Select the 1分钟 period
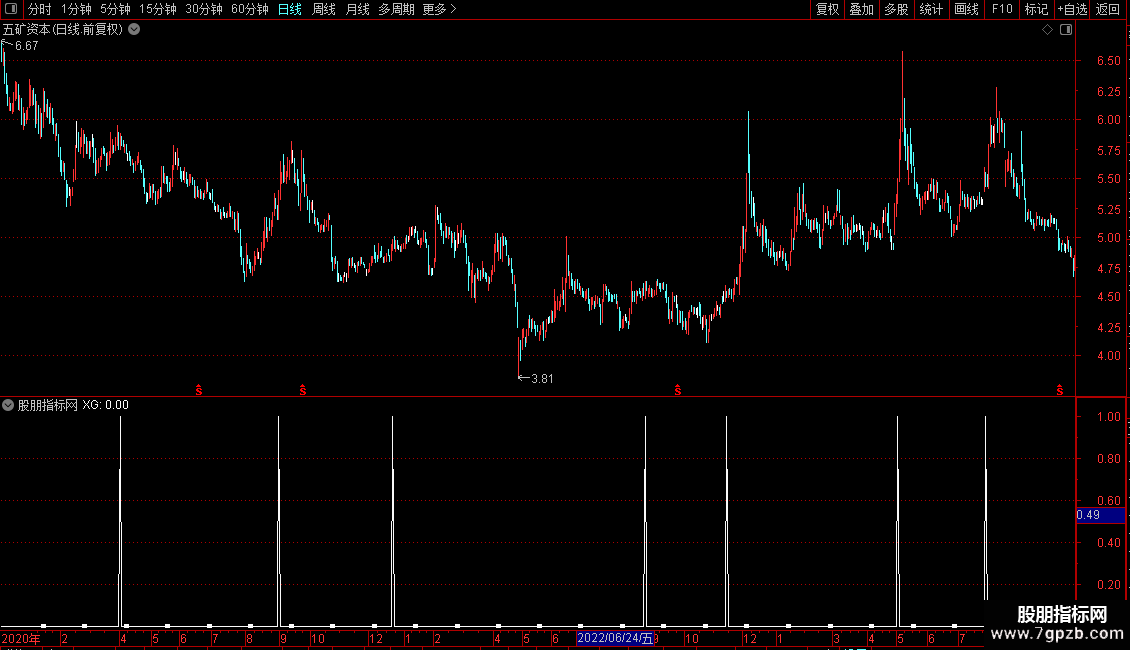1130x650 pixels. click(x=76, y=9)
